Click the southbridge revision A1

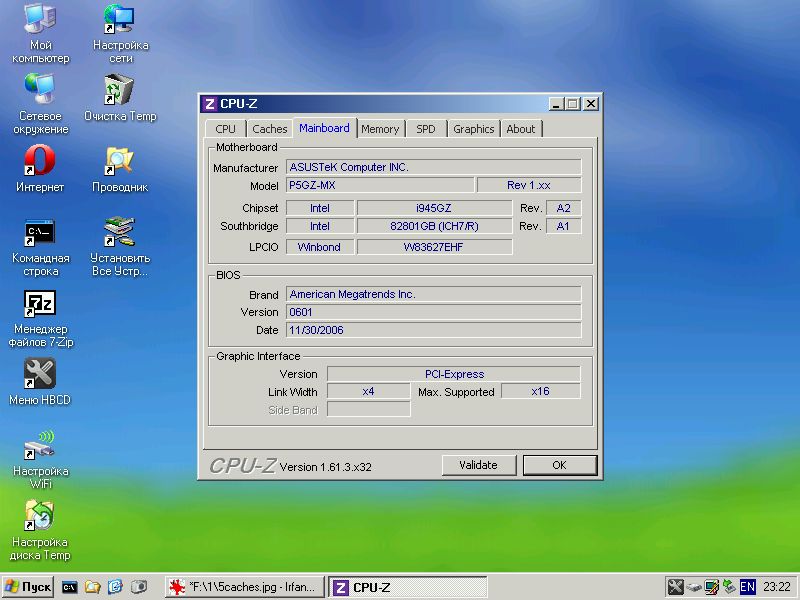point(564,226)
